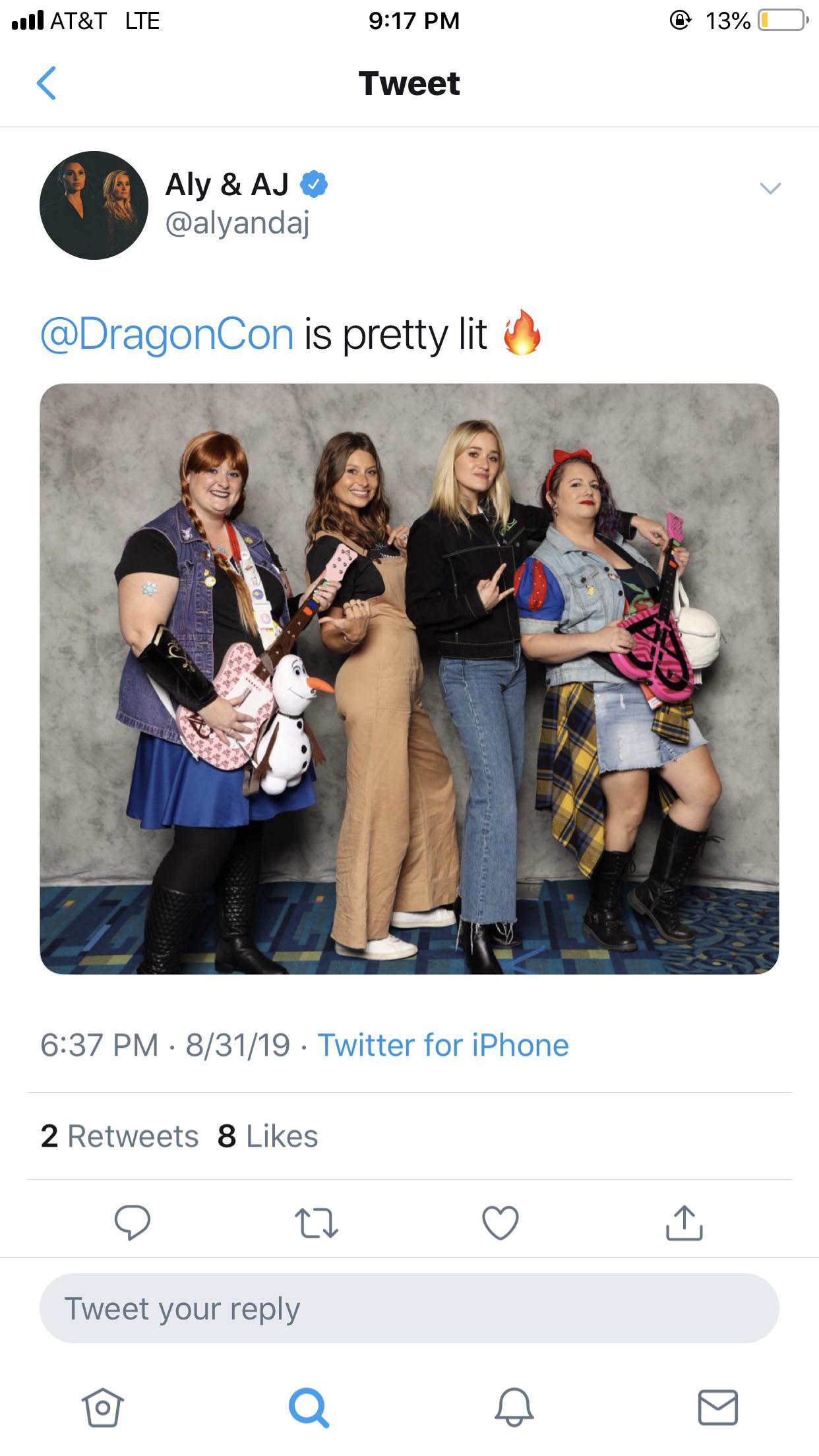Tap the blue verified badge

[314, 185]
